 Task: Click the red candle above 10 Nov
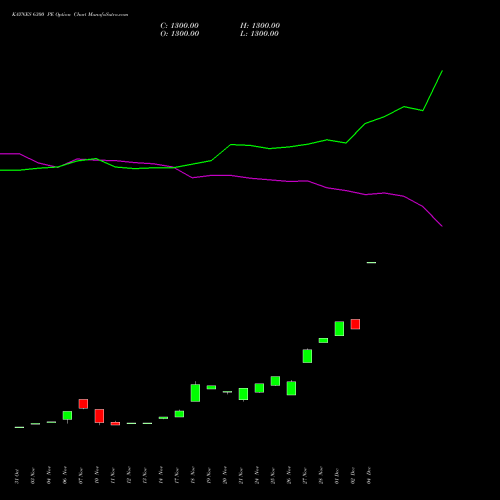tap(99, 416)
